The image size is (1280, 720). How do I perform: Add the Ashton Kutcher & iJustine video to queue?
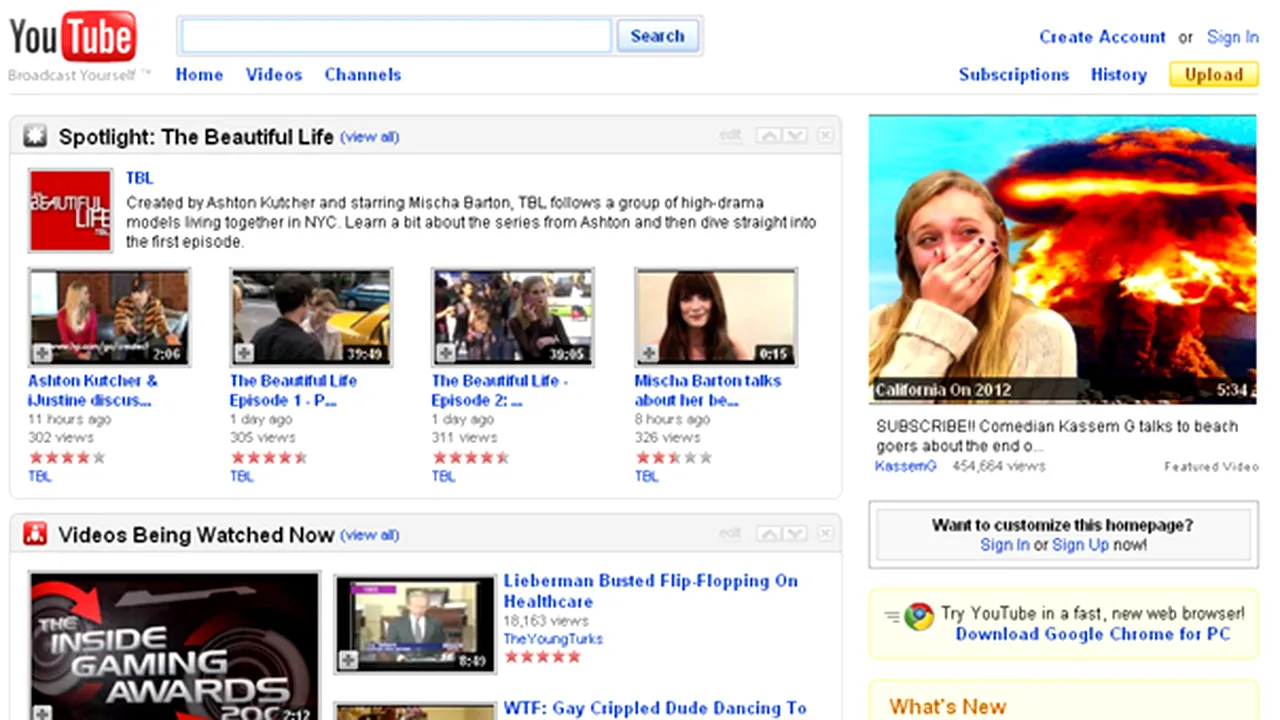coord(42,353)
